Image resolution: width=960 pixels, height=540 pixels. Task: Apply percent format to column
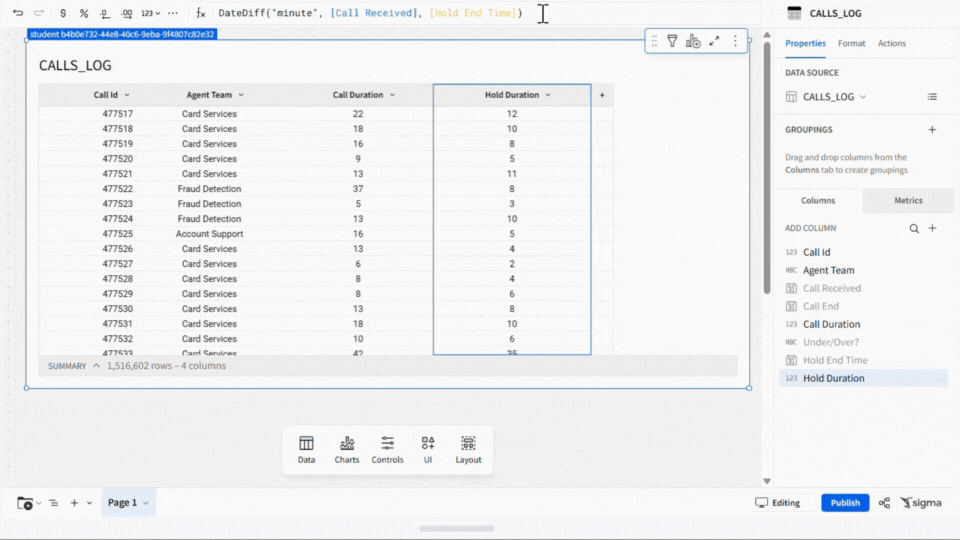[x=84, y=13]
